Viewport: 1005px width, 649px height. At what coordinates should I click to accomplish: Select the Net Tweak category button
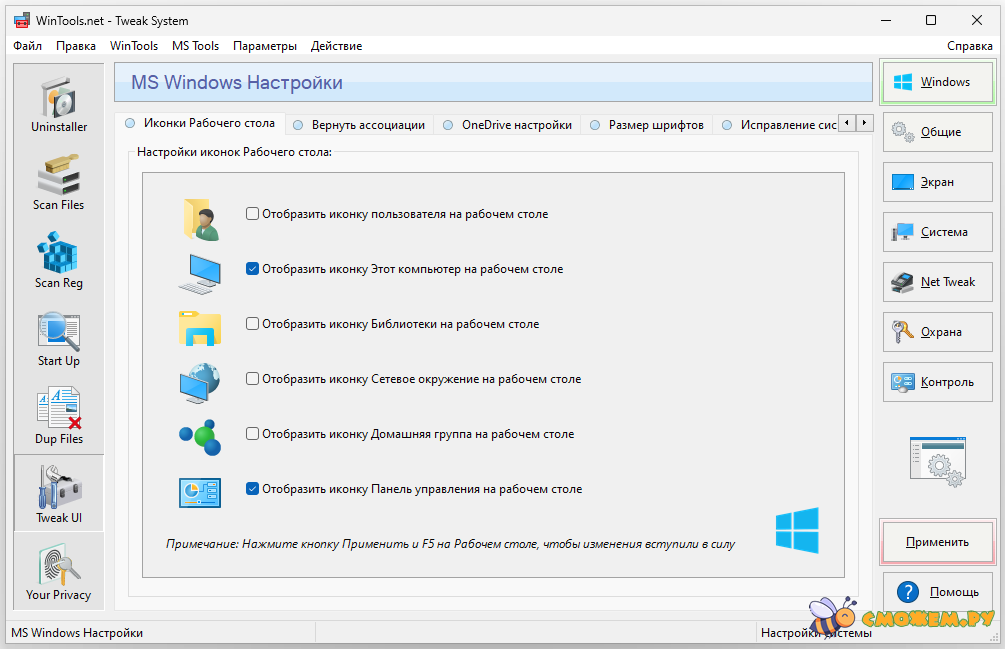(938, 282)
